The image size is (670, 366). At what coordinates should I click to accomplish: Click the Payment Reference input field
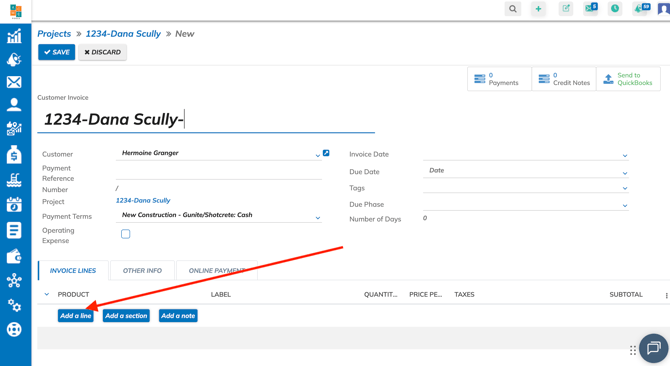[x=219, y=173]
